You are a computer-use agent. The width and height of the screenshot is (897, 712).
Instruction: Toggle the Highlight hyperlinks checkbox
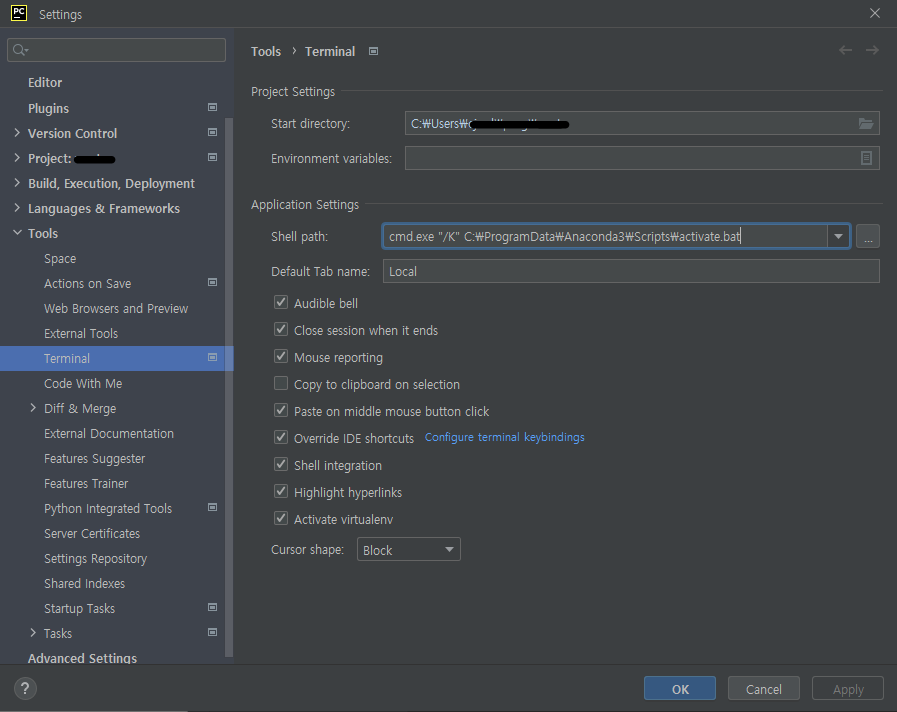point(281,491)
